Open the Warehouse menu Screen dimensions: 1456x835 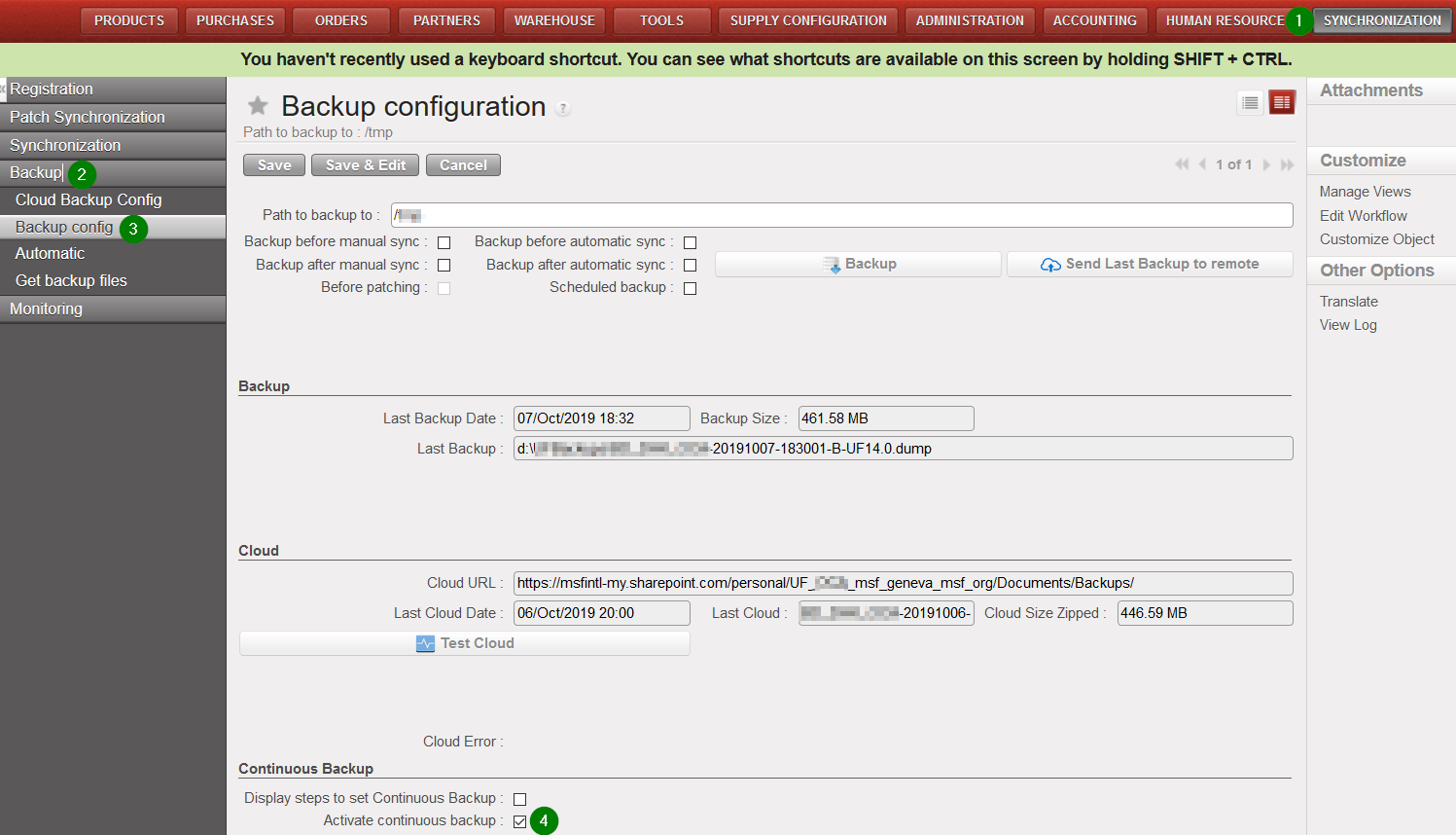pyautogui.click(x=554, y=20)
